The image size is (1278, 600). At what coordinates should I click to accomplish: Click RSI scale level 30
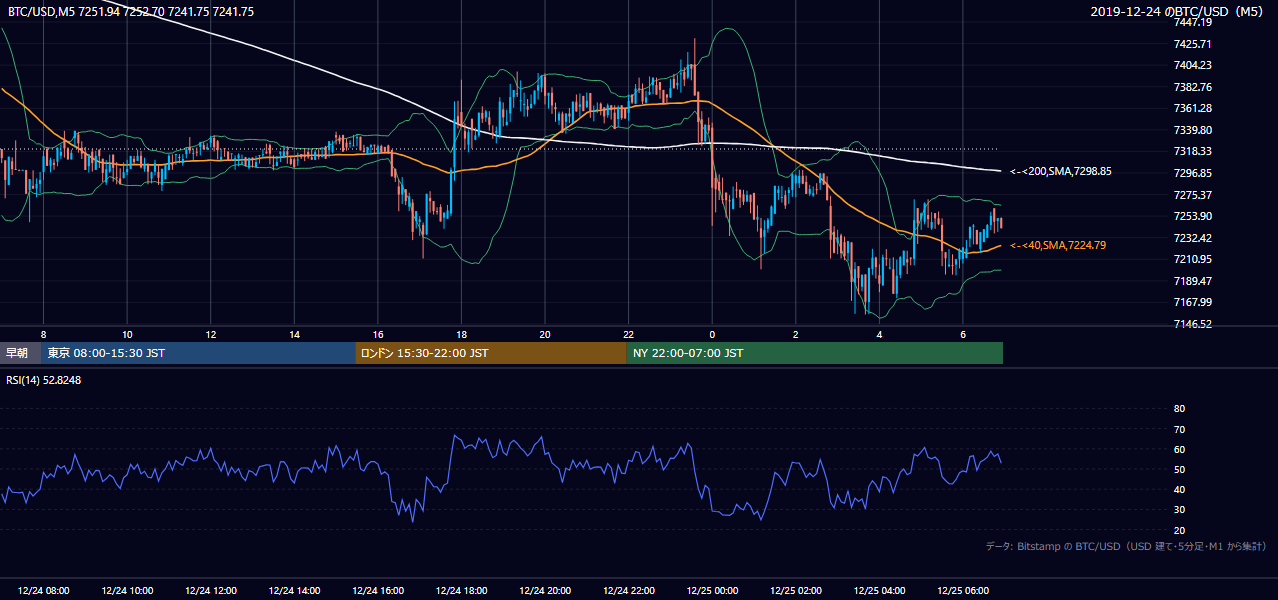click(x=1179, y=510)
